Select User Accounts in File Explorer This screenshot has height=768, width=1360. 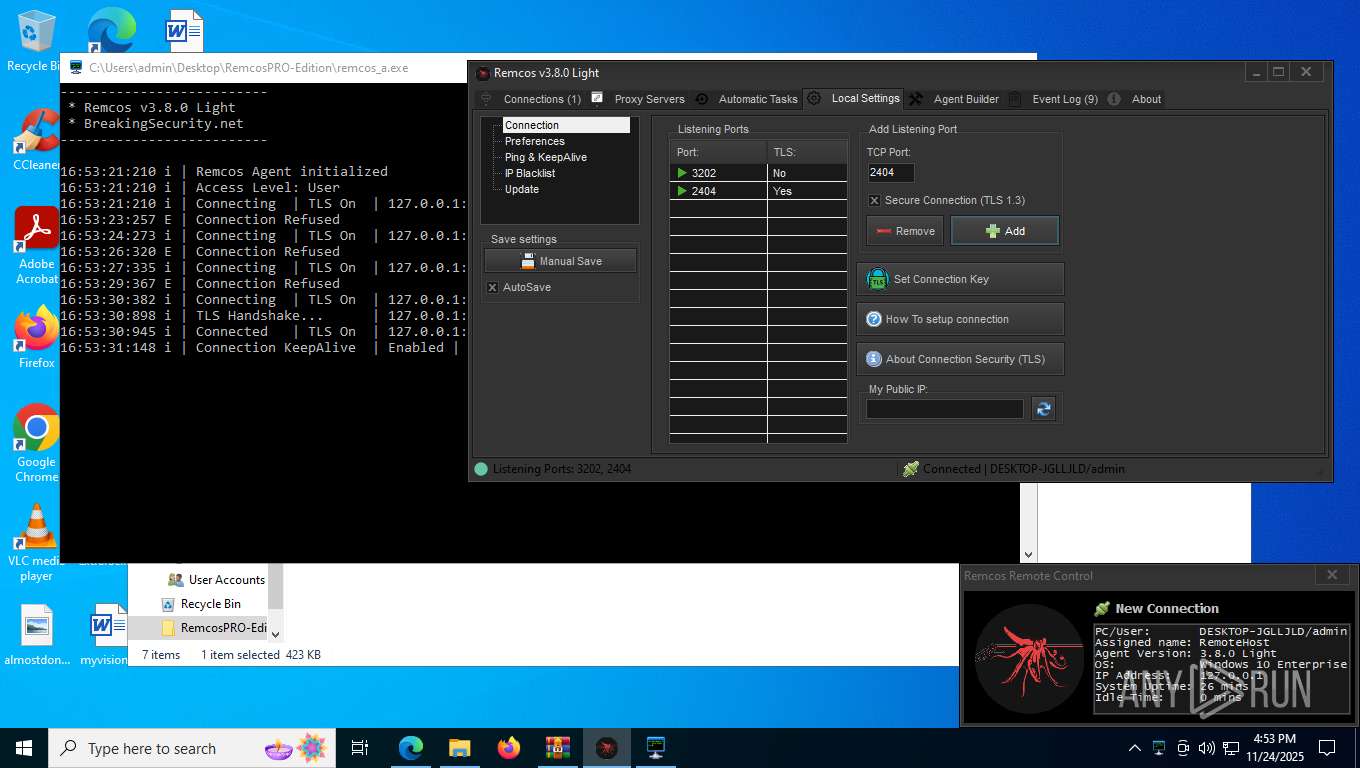tap(216, 580)
